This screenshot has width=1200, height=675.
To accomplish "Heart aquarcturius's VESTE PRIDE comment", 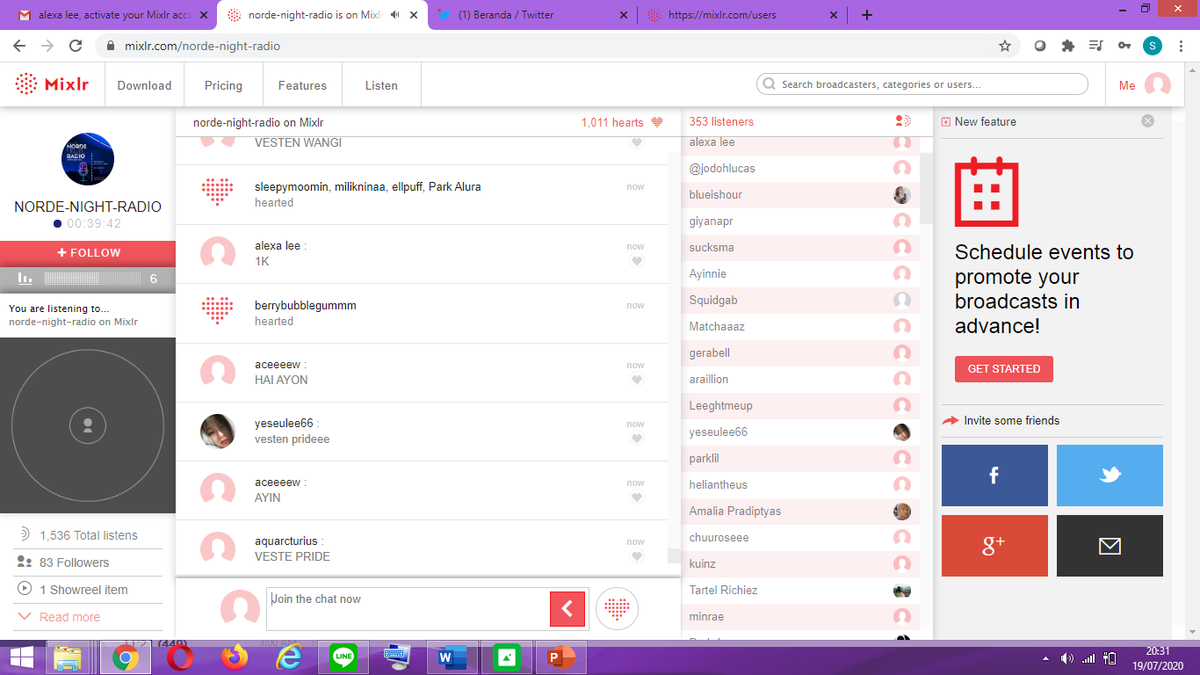I will [x=636, y=557].
